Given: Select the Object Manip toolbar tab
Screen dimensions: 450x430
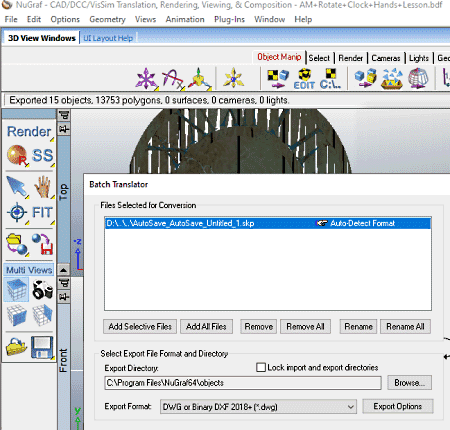Looking at the screenshot, I should [279, 57].
